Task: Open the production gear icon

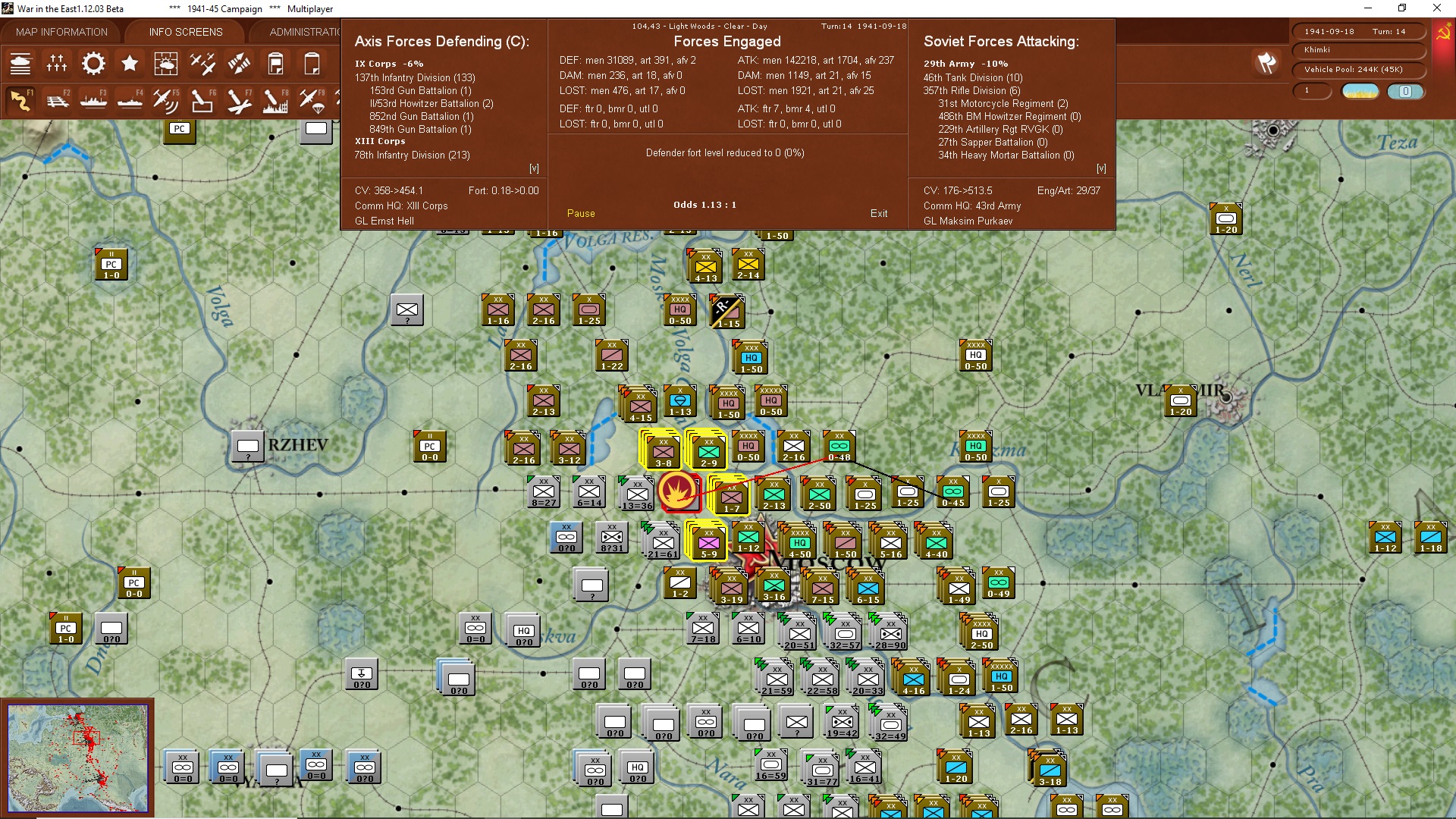Action: point(93,64)
